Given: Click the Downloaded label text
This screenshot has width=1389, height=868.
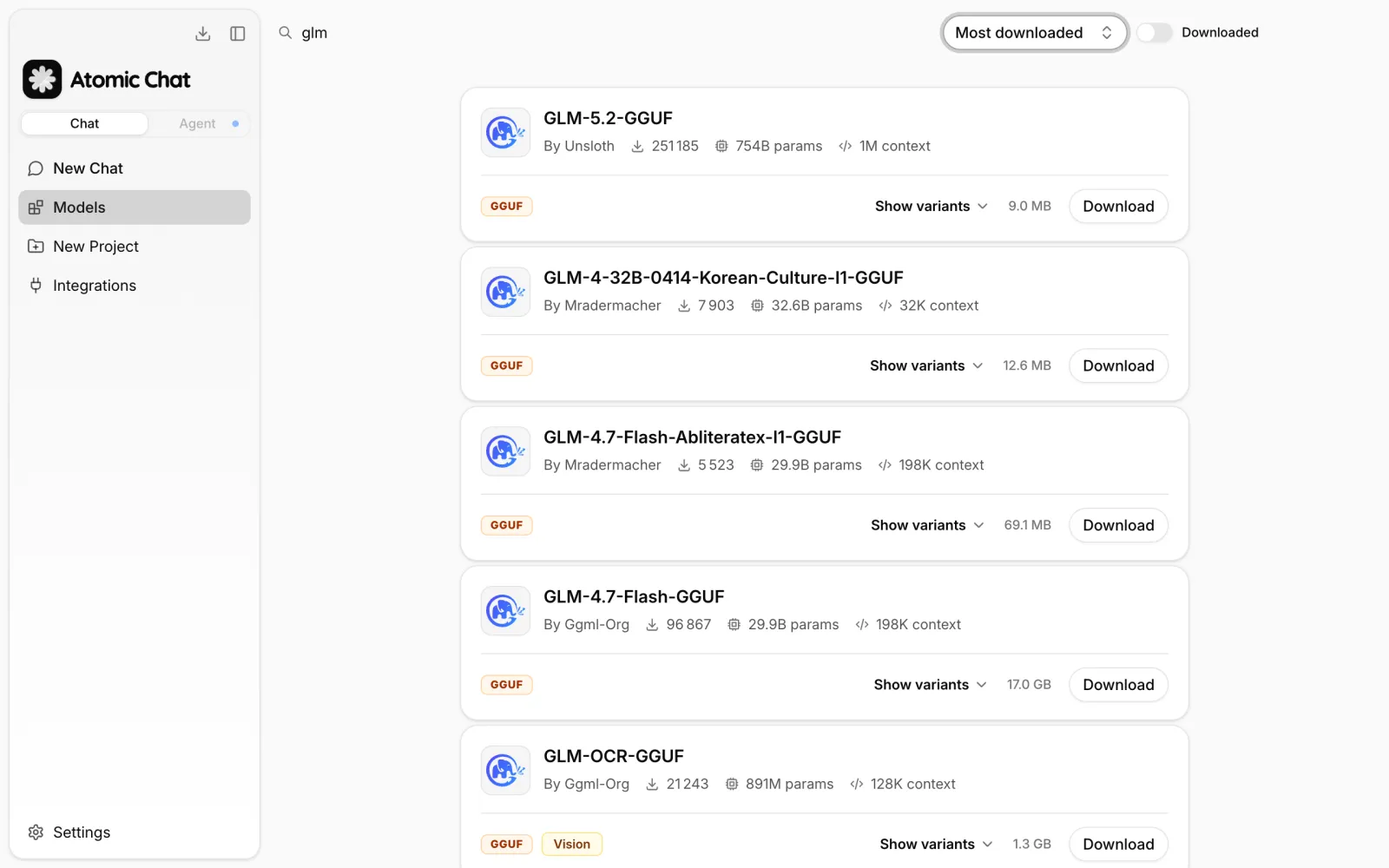Looking at the screenshot, I should 1220,33.
